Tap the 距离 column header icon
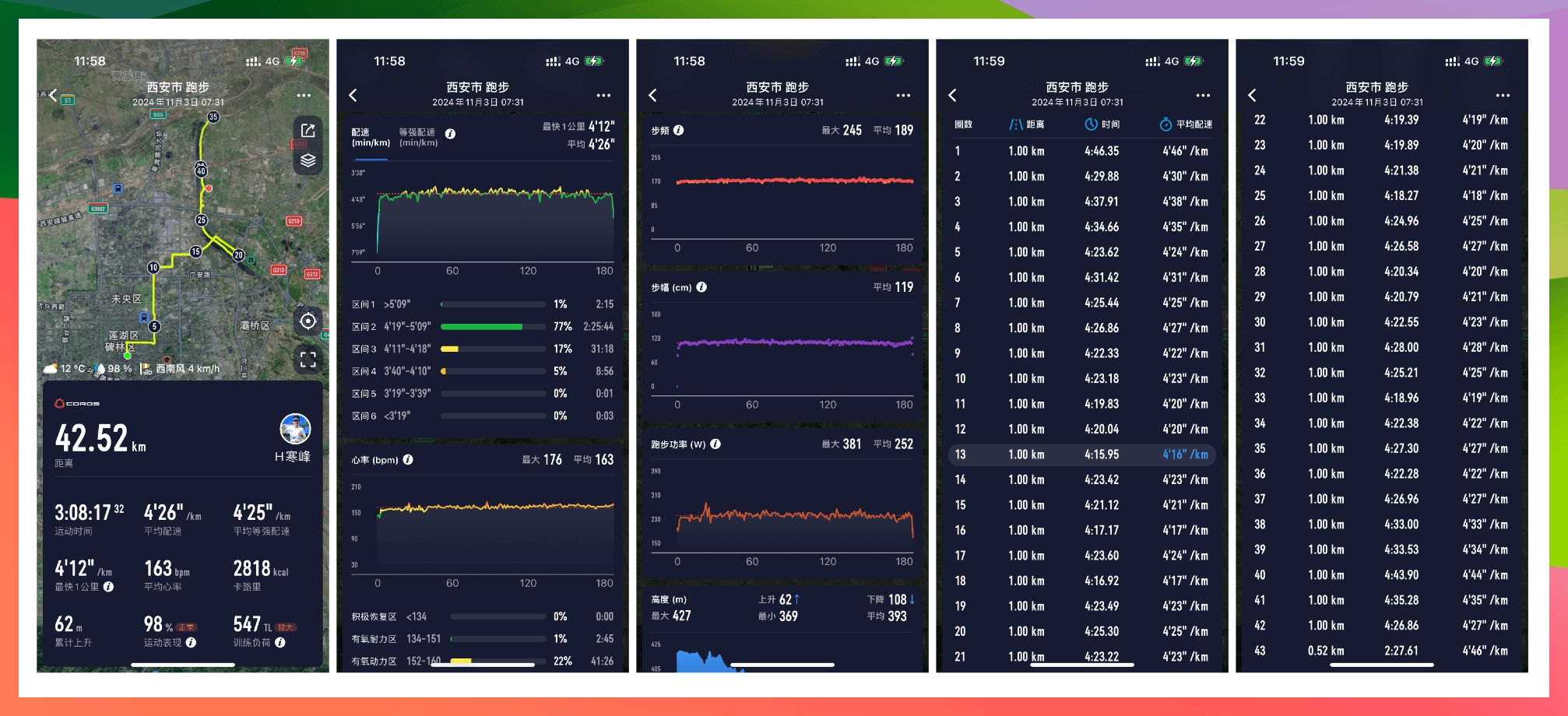The height and width of the screenshot is (716, 1568). point(1016,125)
